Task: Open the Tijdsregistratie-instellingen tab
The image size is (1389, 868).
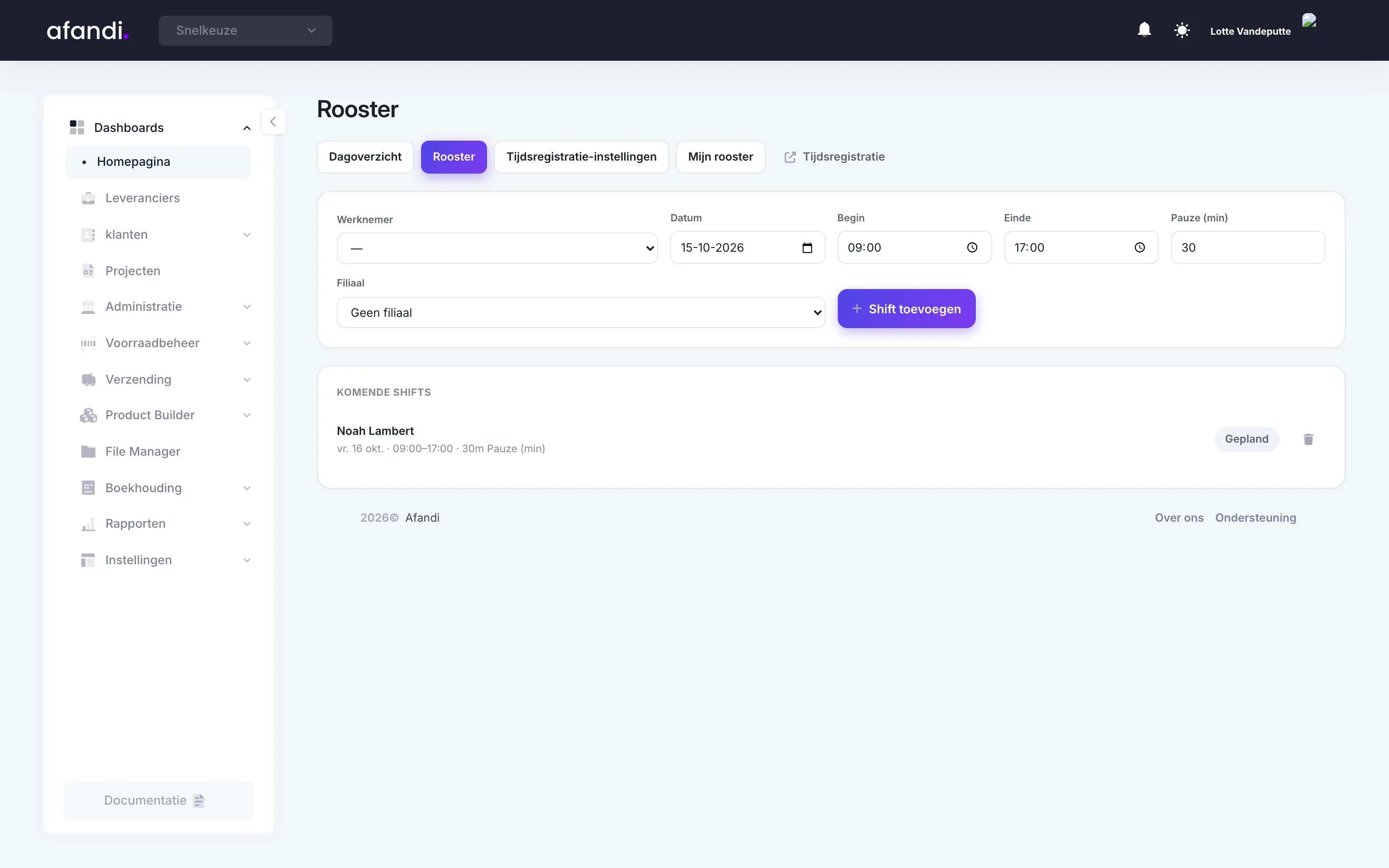Action: click(x=582, y=157)
